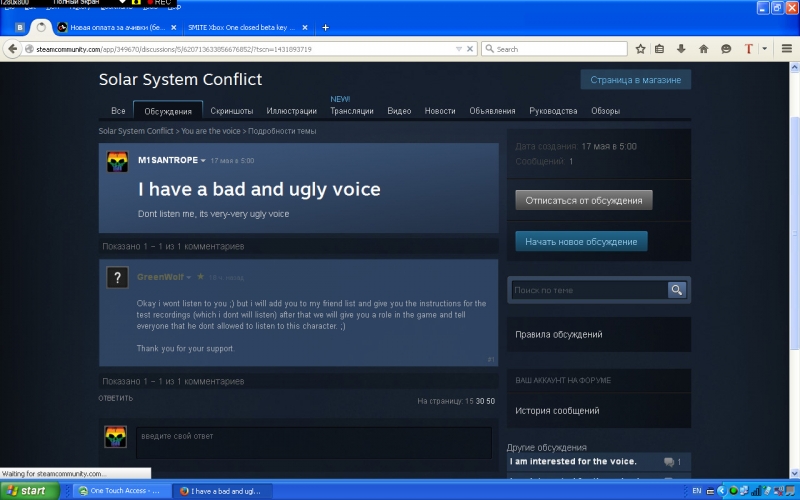Open 'You are the voice' breadcrumb link
The image size is (800, 500).
tap(211, 131)
